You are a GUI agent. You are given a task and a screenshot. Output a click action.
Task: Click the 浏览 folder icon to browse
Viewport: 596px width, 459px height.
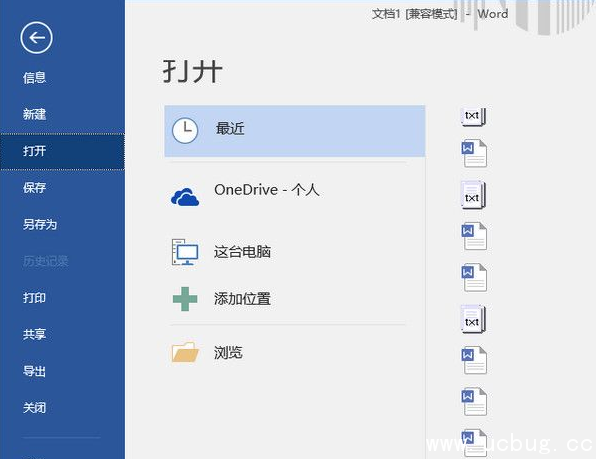pyautogui.click(x=185, y=352)
